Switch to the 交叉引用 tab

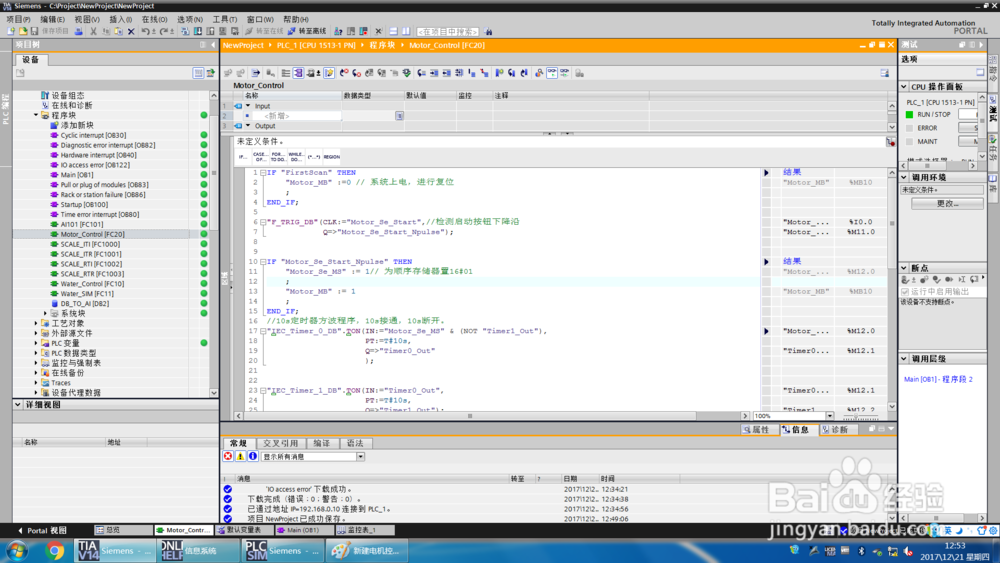(281, 443)
